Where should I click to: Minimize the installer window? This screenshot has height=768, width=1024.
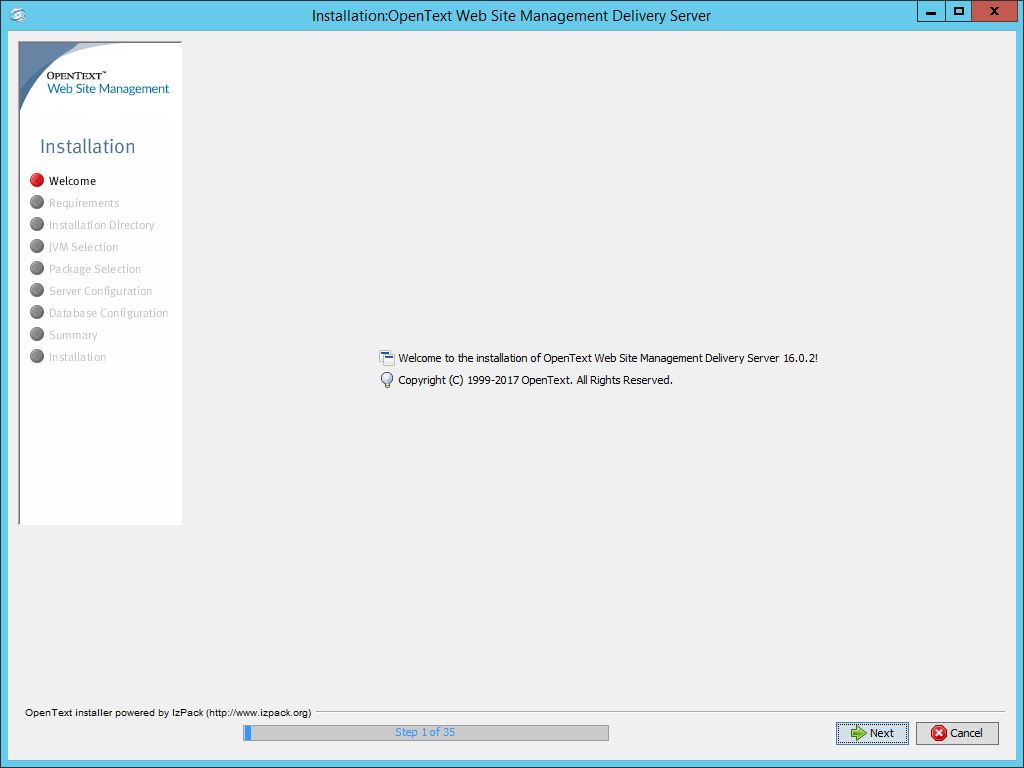(x=931, y=12)
